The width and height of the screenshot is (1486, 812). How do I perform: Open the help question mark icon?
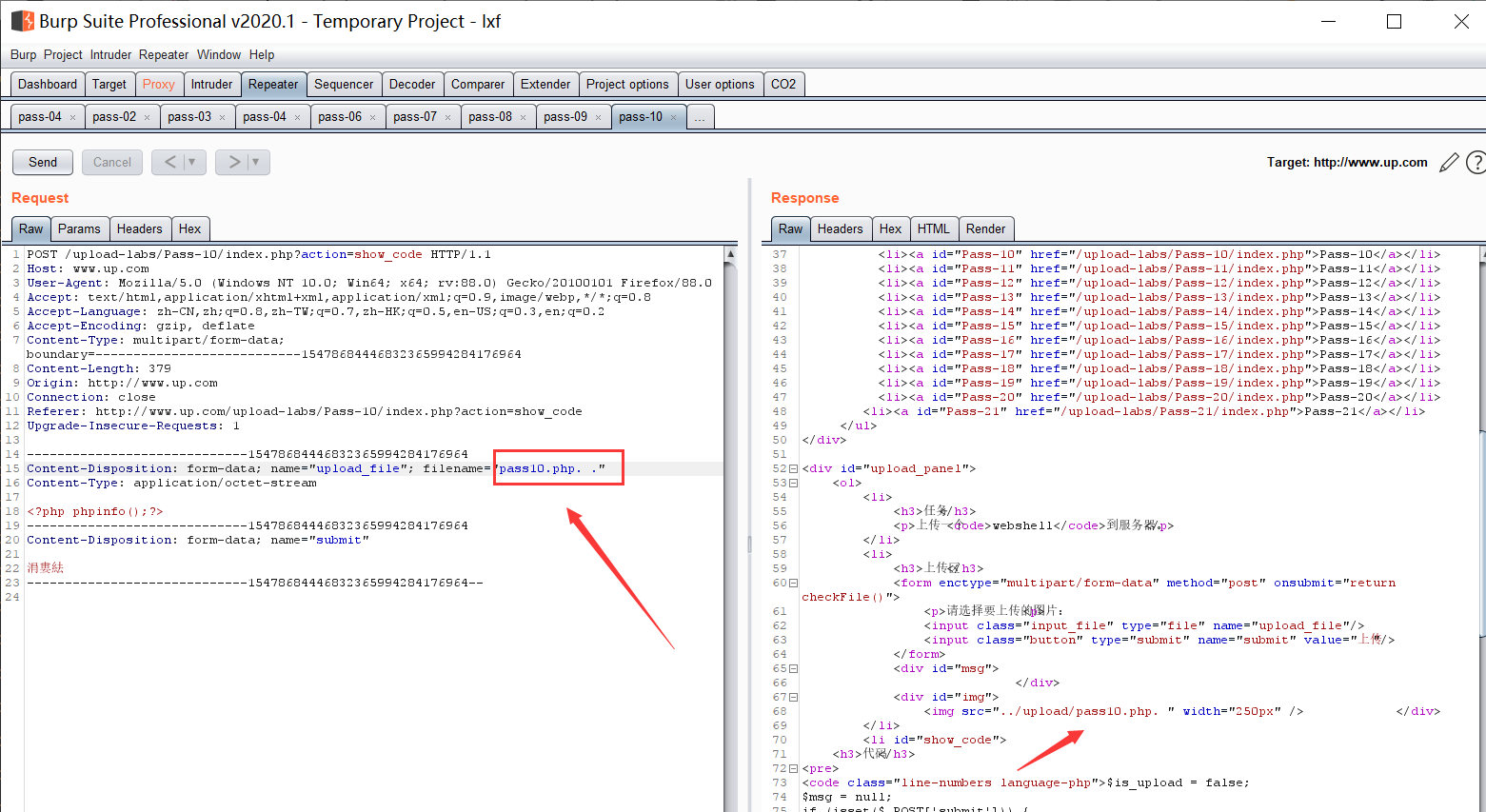click(1476, 163)
